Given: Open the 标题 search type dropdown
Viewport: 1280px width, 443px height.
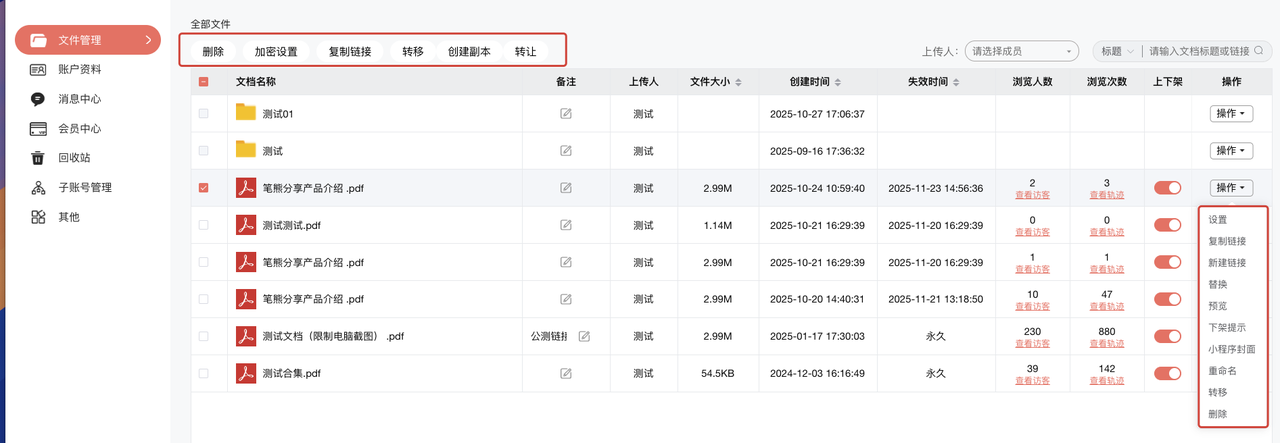Looking at the screenshot, I should coord(1117,51).
